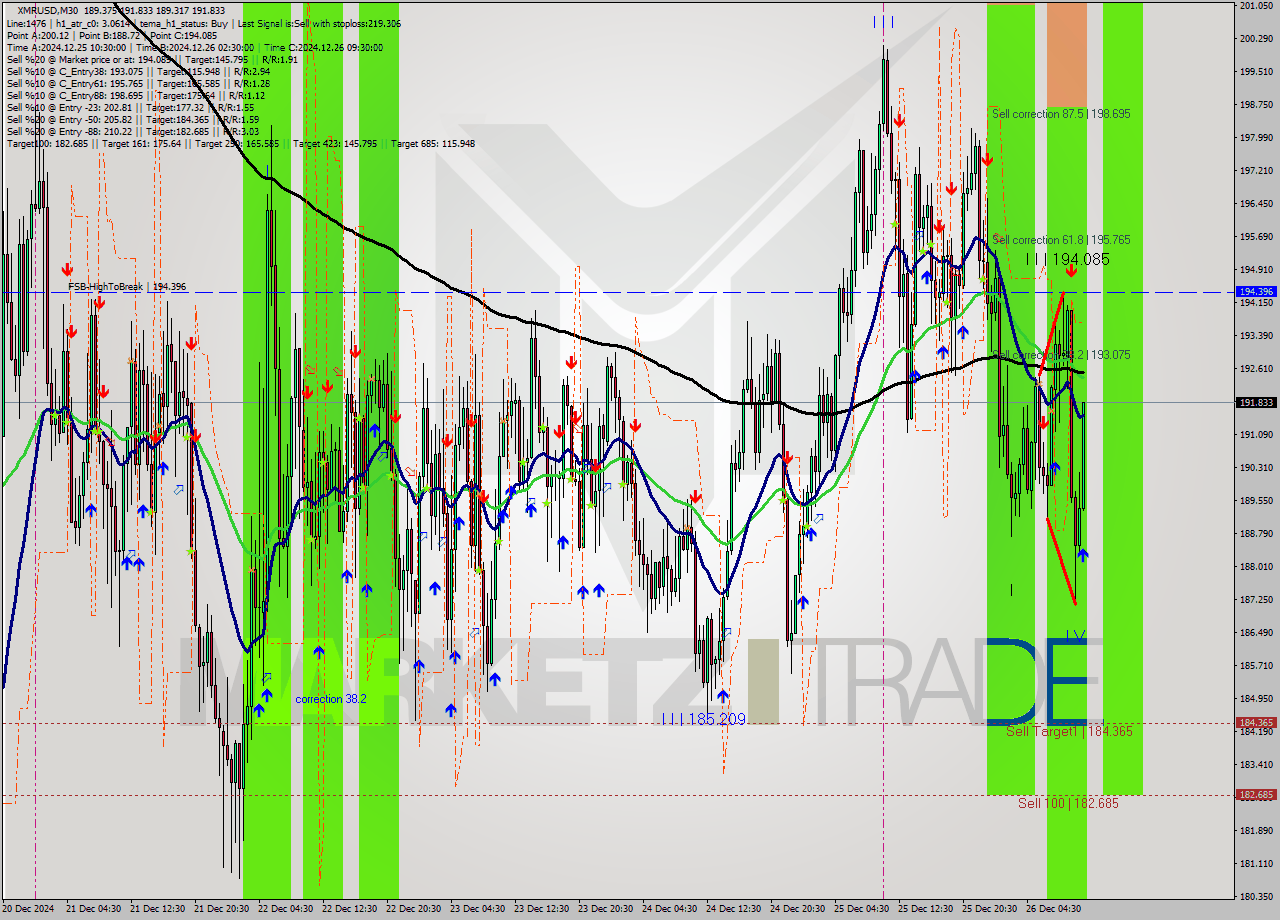Click the 199.51 price axis value

click(x=1256, y=72)
